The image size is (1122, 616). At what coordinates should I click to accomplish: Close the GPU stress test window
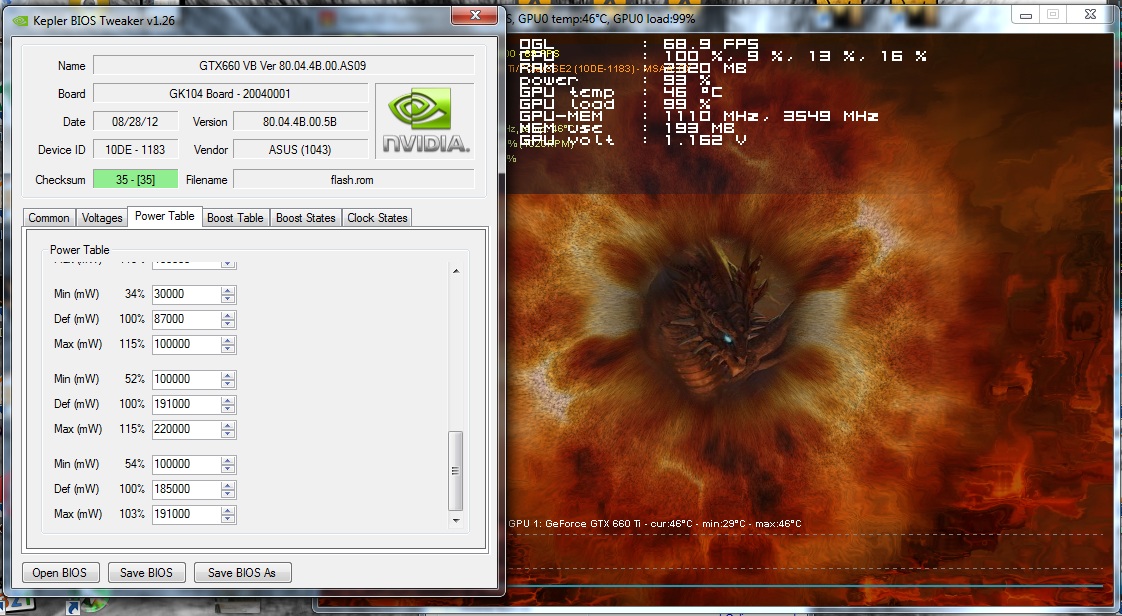click(1090, 14)
